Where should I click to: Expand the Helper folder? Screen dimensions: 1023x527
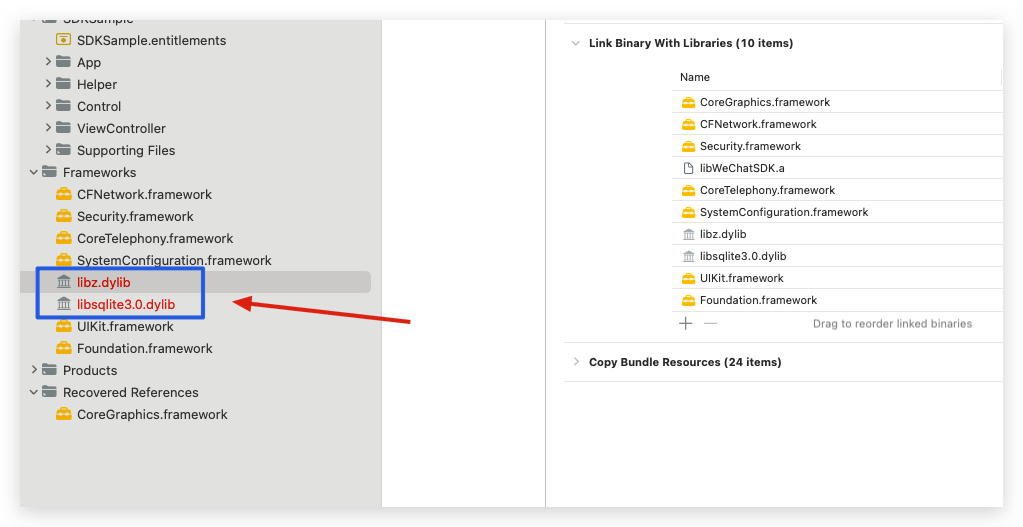pyautogui.click(x=48, y=84)
